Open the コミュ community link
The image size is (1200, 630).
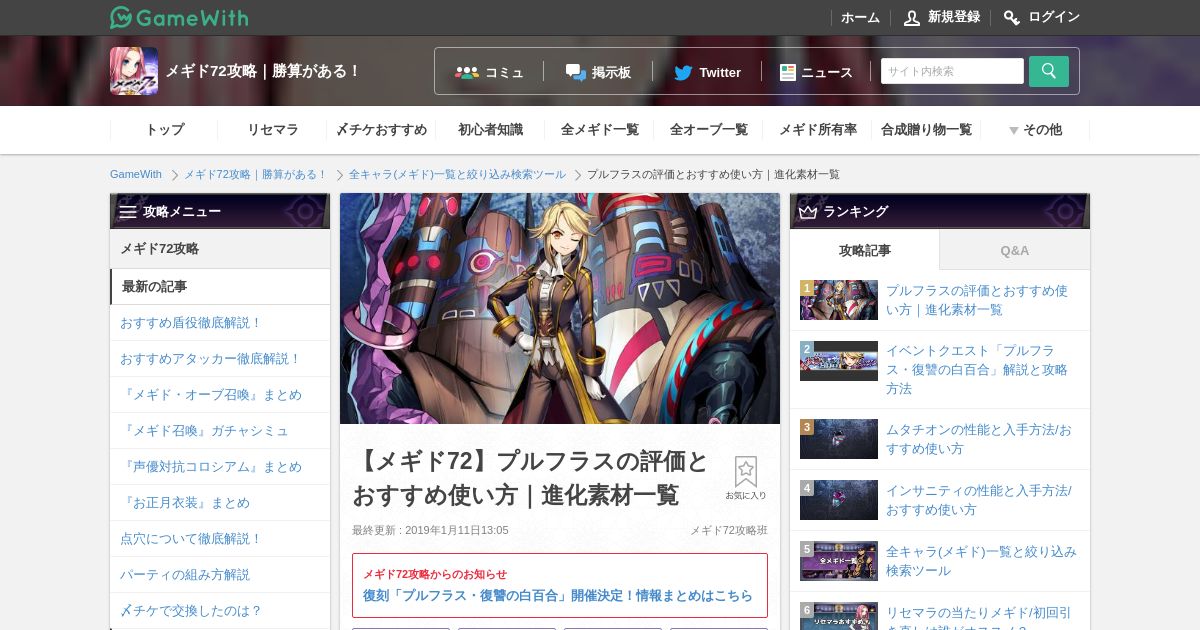click(489, 72)
